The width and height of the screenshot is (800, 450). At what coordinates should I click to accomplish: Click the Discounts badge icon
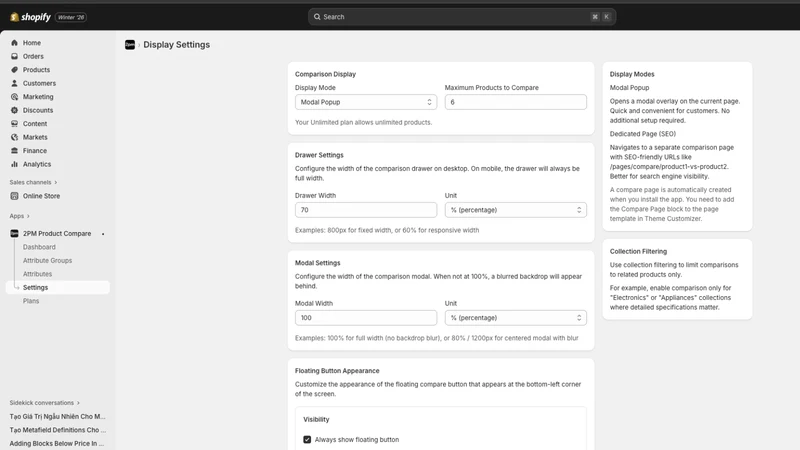[14, 110]
